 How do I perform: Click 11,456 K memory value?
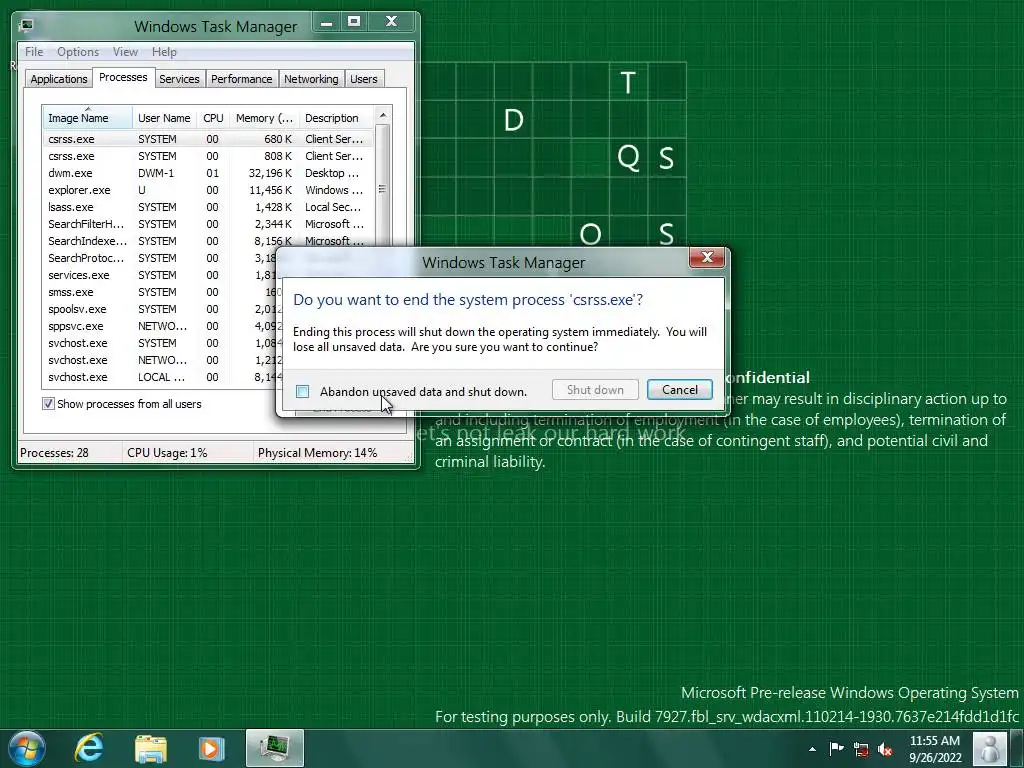click(270, 190)
